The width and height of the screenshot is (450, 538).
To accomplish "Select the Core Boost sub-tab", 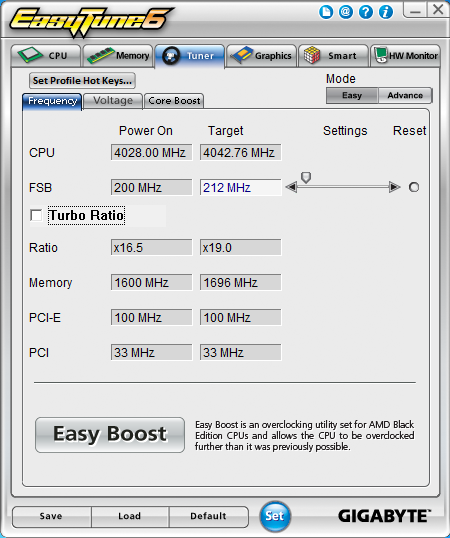I will pos(174,101).
